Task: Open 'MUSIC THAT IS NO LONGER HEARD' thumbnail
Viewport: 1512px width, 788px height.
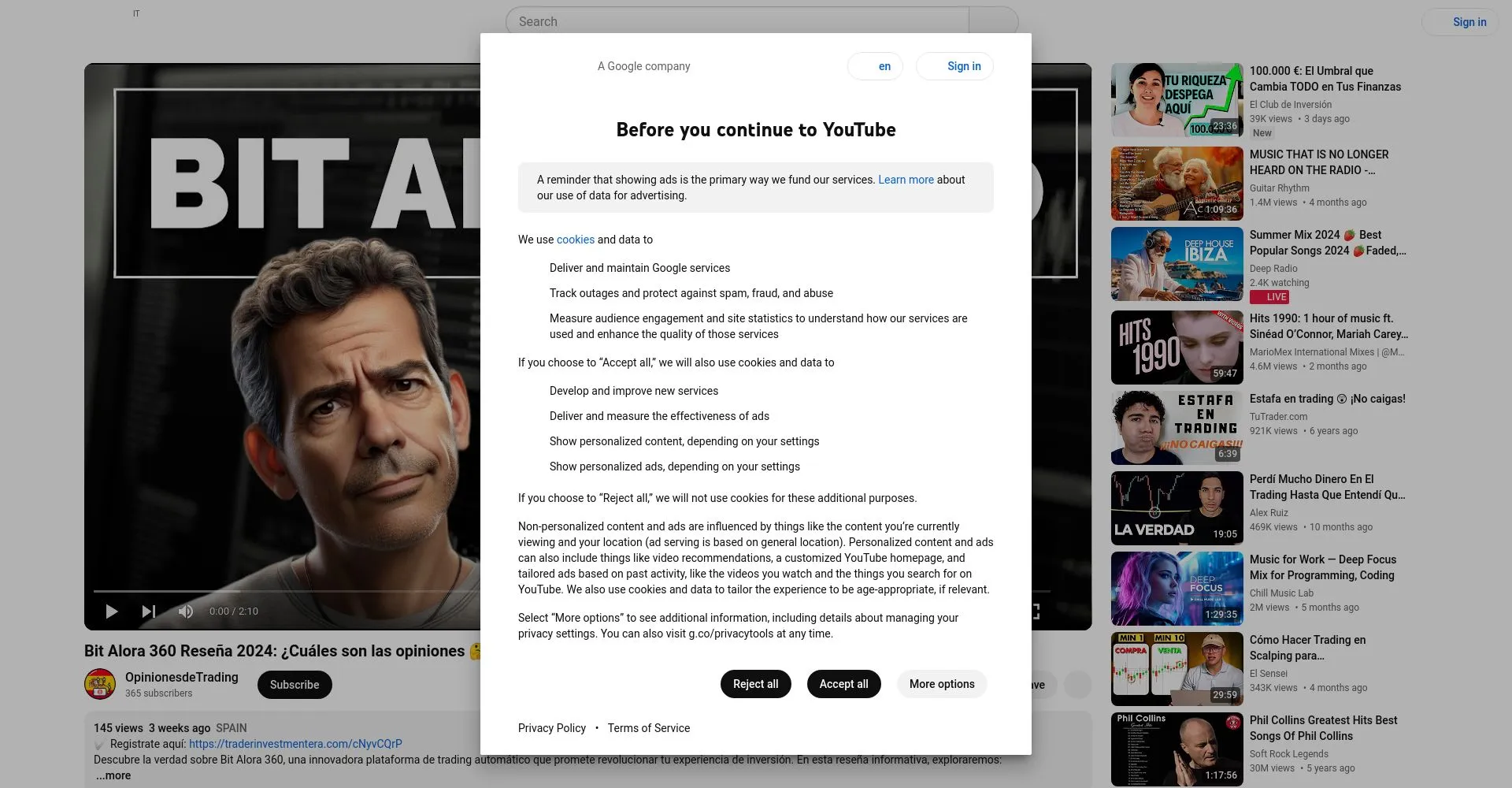Action: pyautogui.click(x=1177, y=184)
